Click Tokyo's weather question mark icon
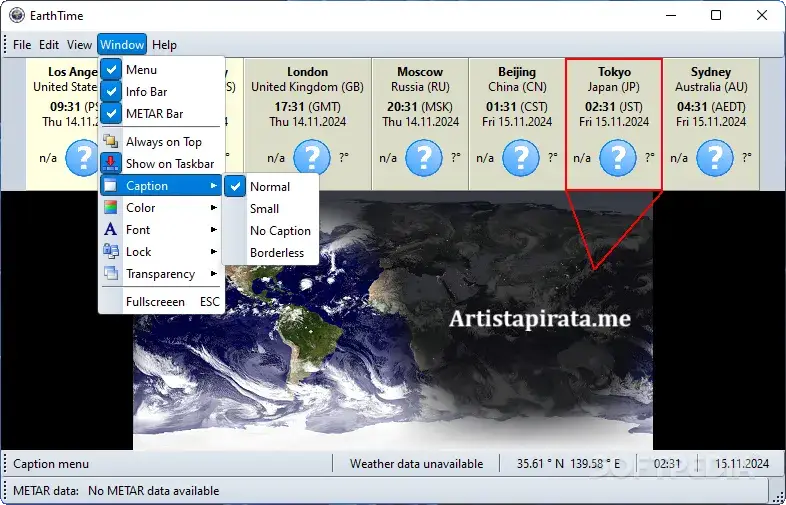786x505 pixels. [618, 158]
